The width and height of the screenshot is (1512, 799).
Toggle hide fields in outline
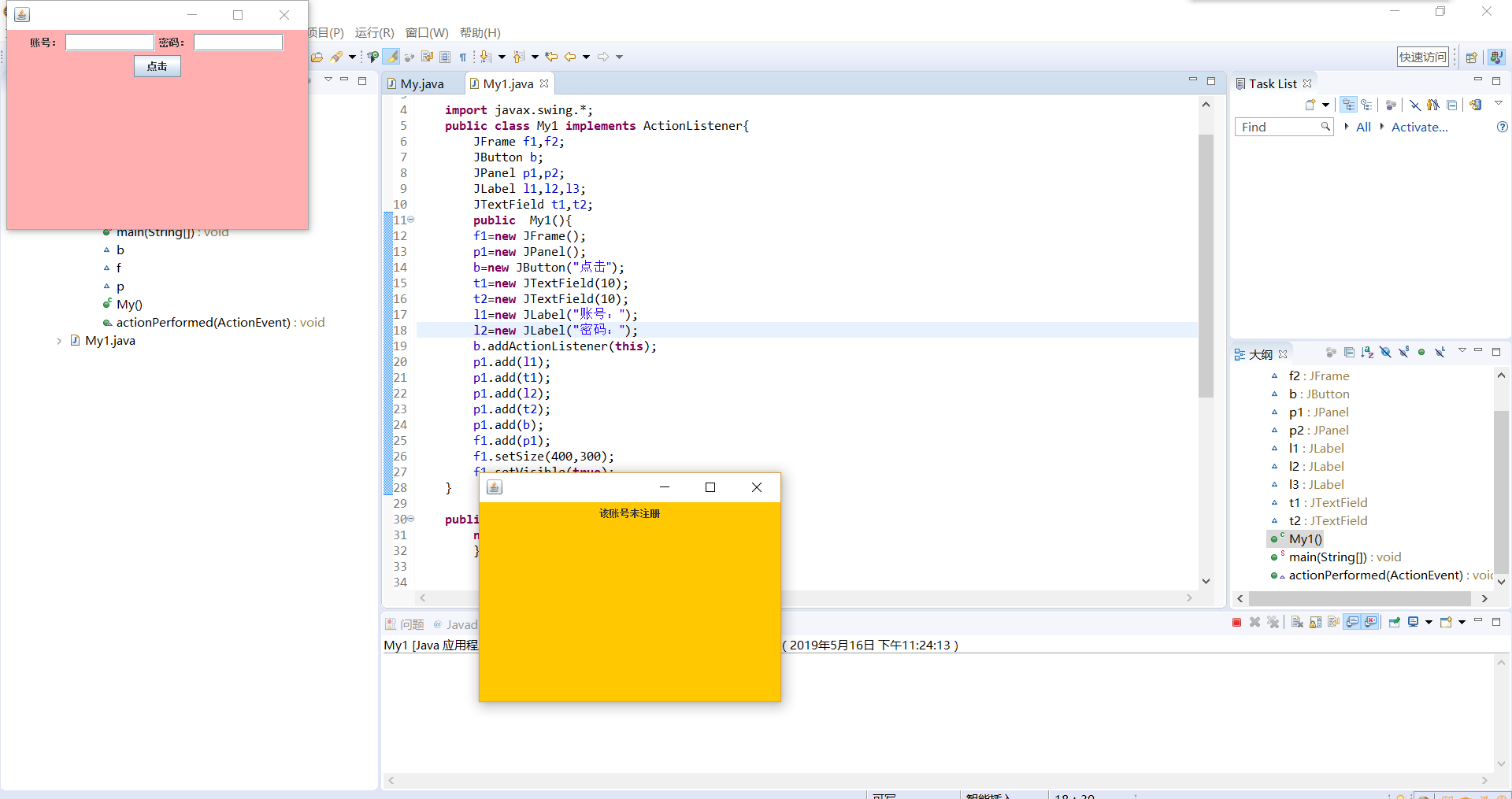(1385, 353)
